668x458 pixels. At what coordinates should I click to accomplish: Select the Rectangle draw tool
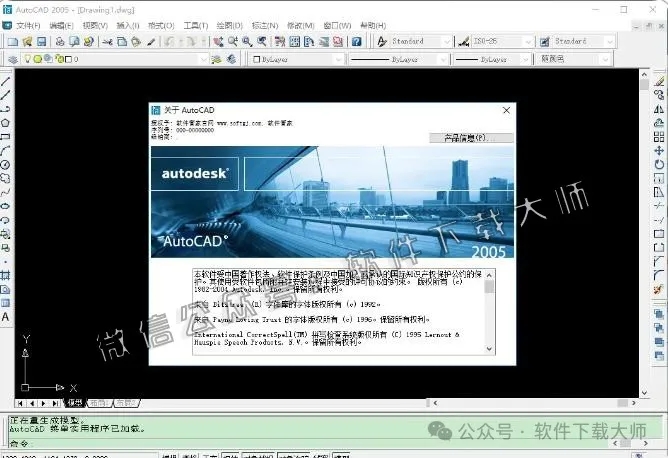click(x=6, y=137)
